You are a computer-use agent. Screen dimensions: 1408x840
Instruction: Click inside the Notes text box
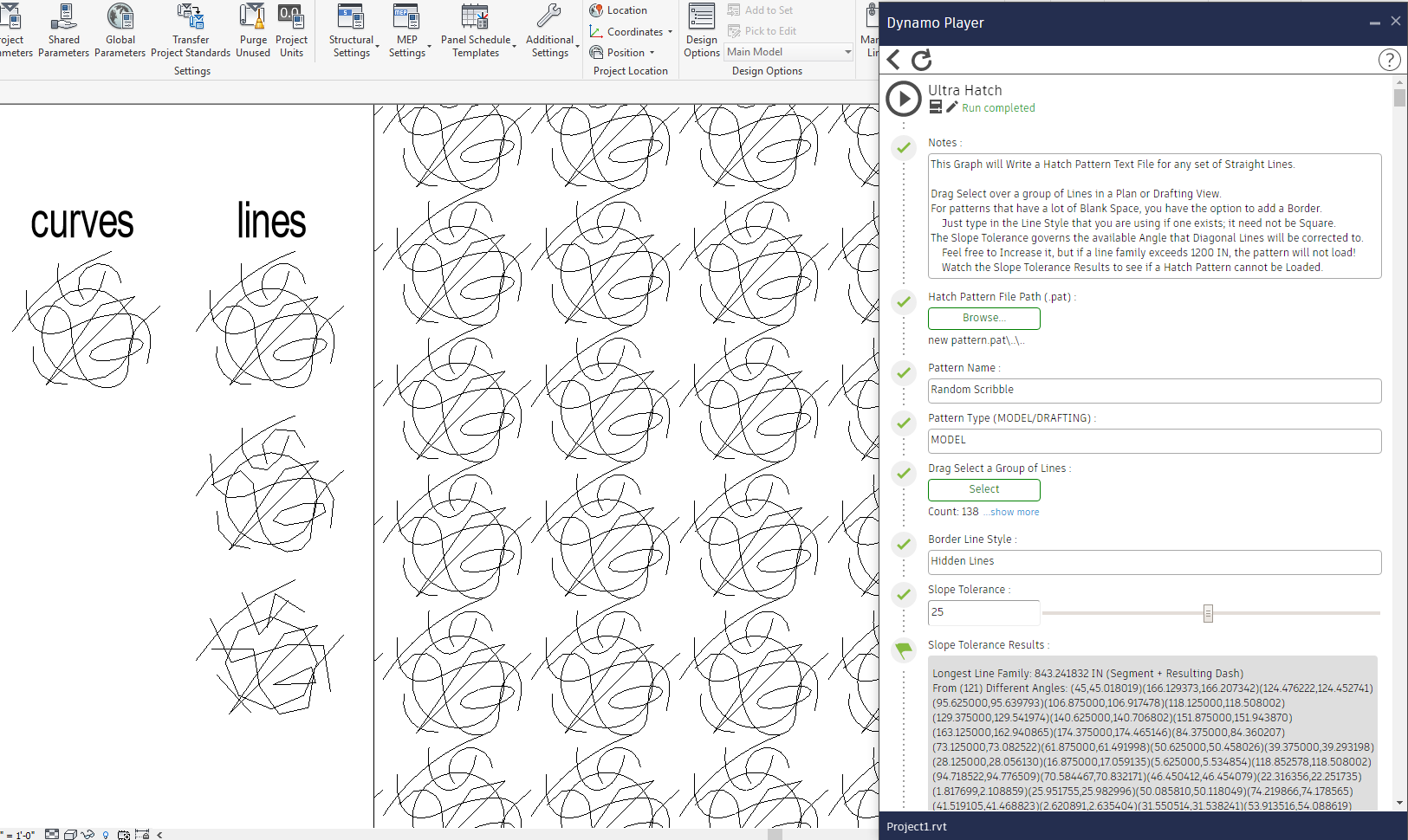[x=1154, y=216]
